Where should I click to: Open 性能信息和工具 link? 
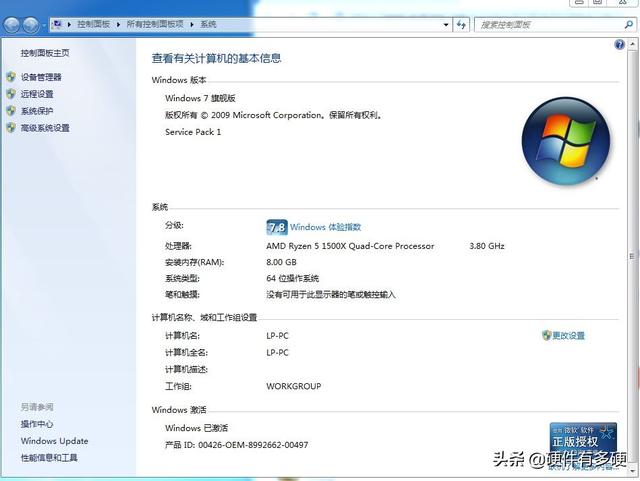pyautogui.click(x=49, y=458)
